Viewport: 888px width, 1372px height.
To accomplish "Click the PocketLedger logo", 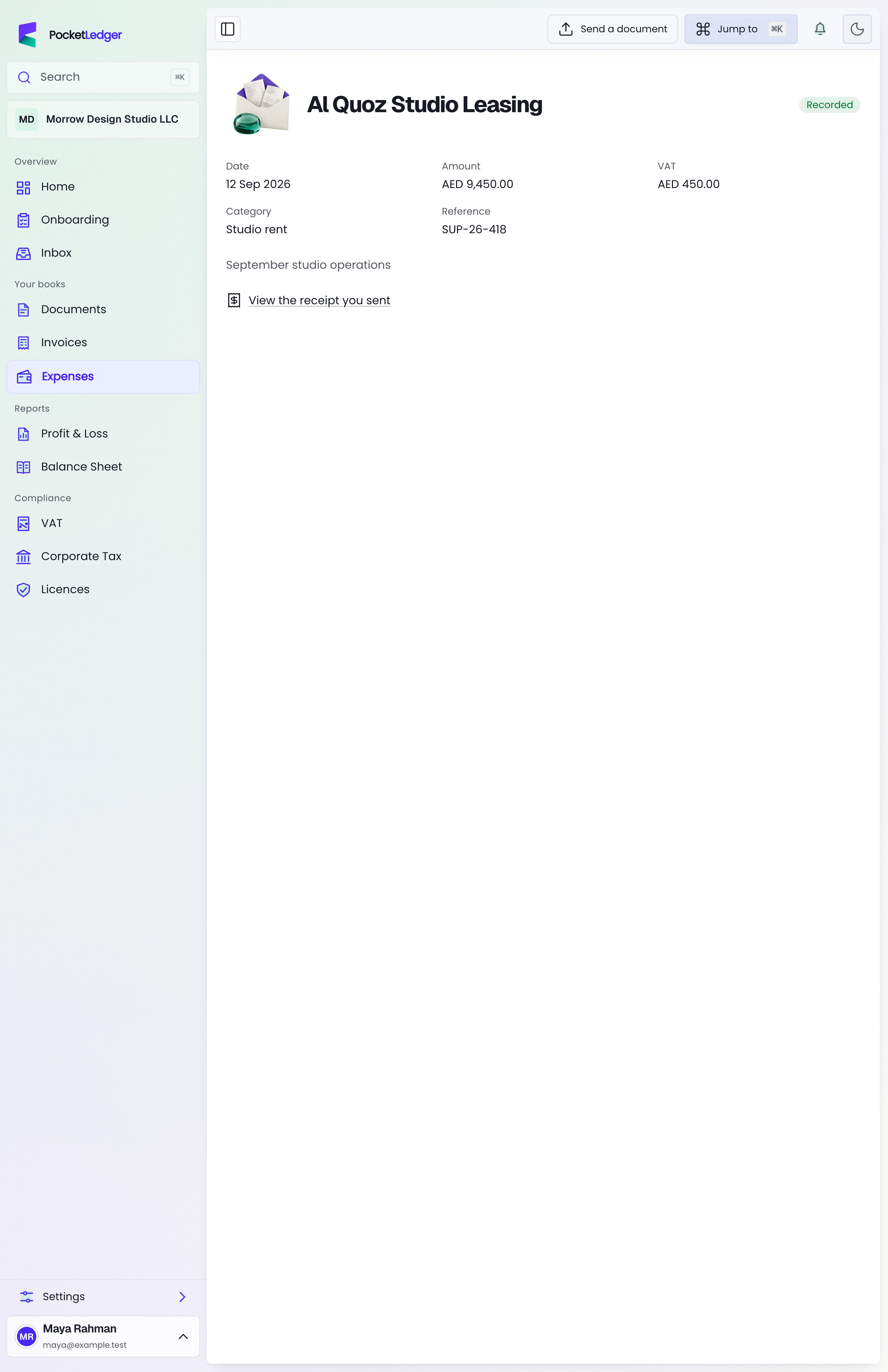I will click(70, 35).
